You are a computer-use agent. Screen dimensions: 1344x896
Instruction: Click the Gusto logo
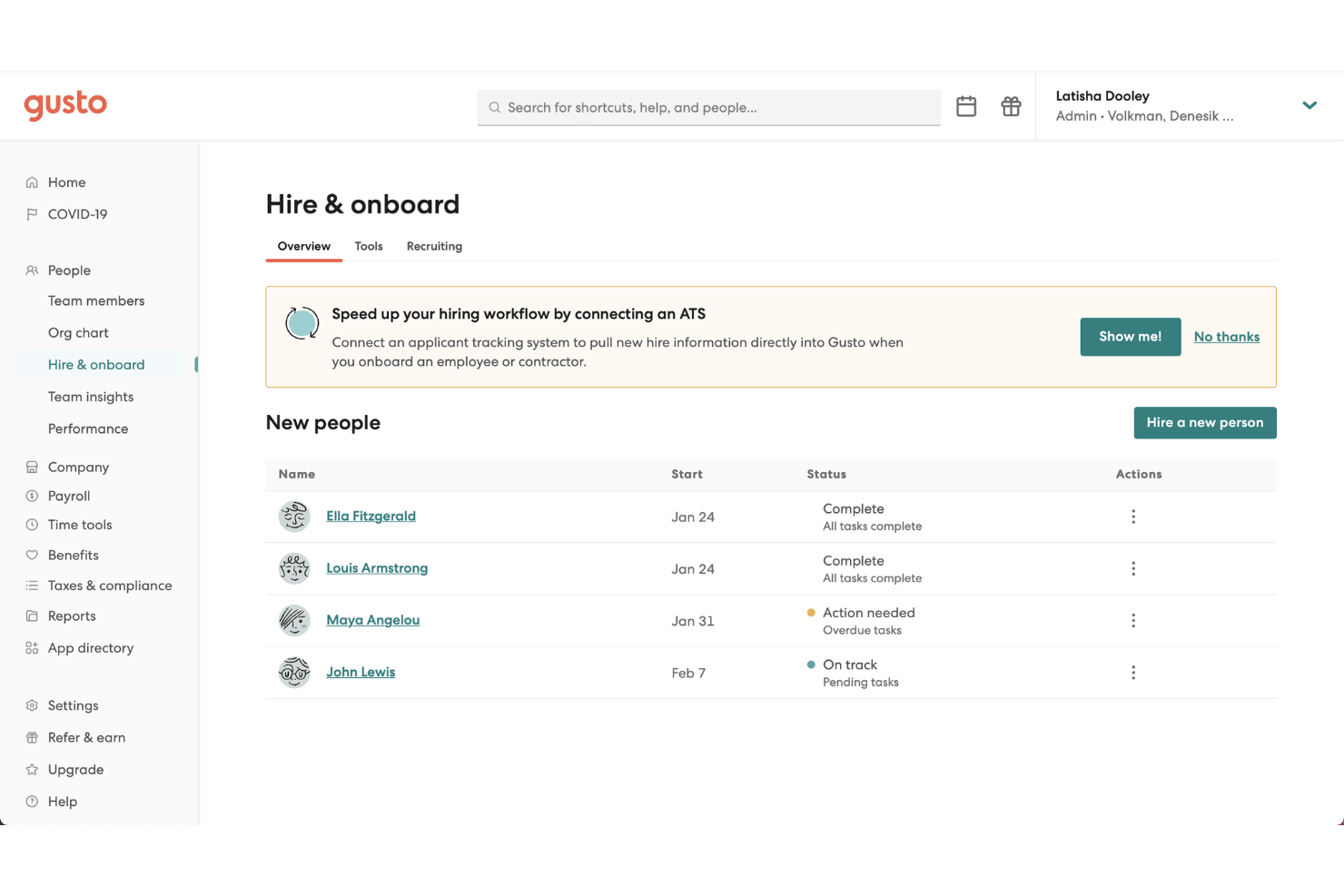click(x=65, y=105)
